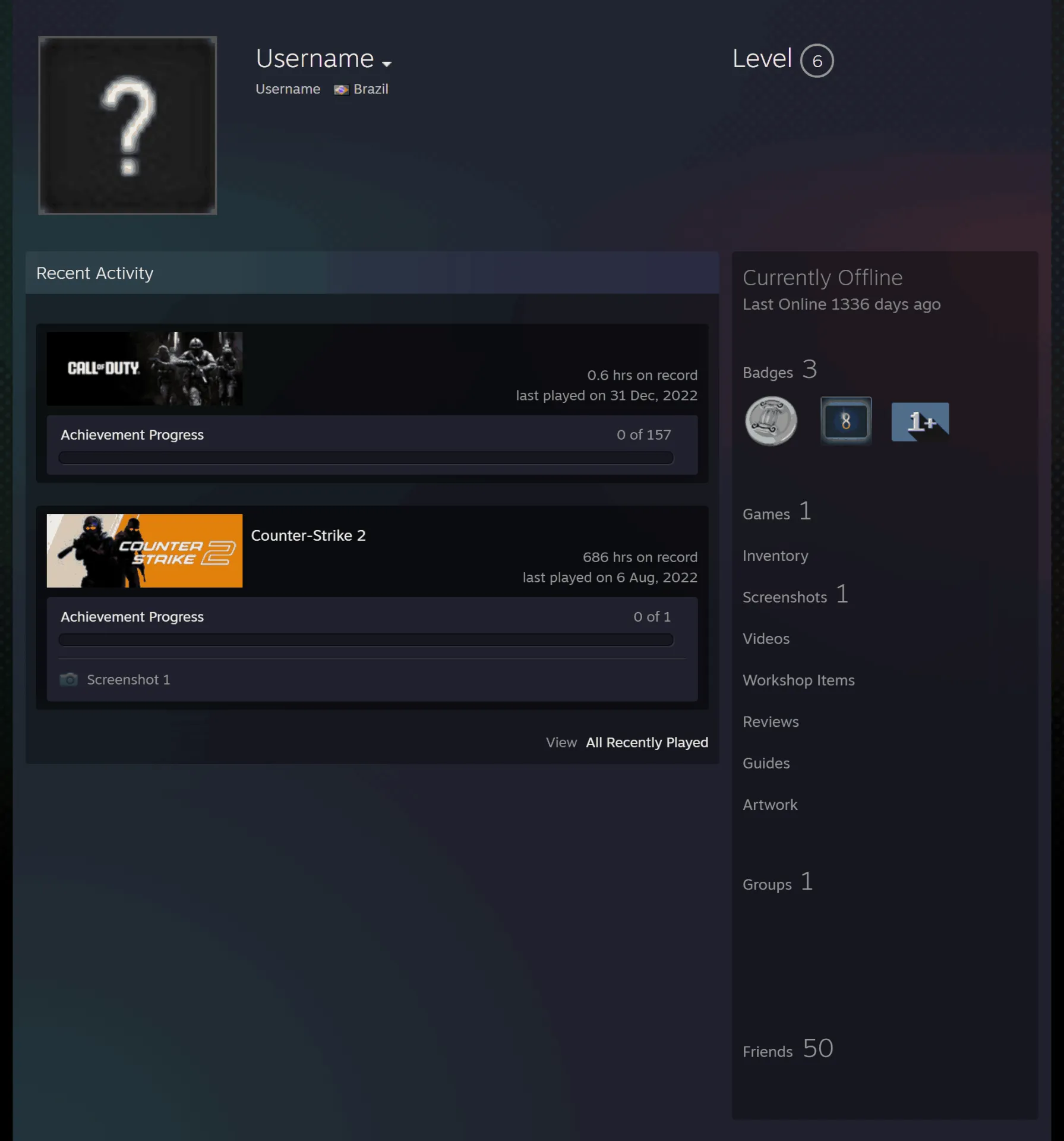Click the Currently Offline status heading
Viewport: 1064px width, 1141px height.
pyautogui.click(x=822, y=278)
